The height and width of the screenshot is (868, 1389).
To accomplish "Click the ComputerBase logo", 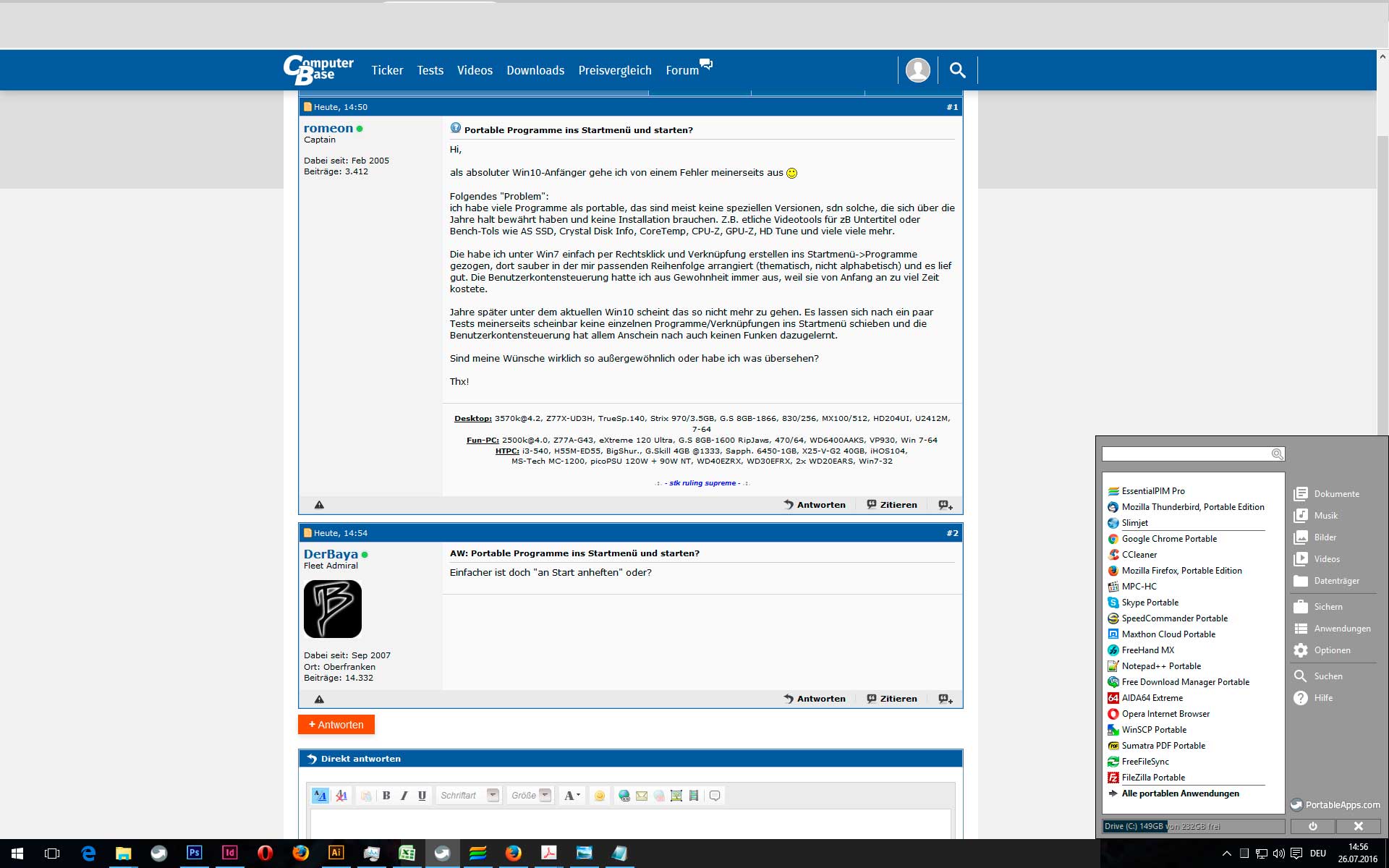I will (x=318, y=69).
